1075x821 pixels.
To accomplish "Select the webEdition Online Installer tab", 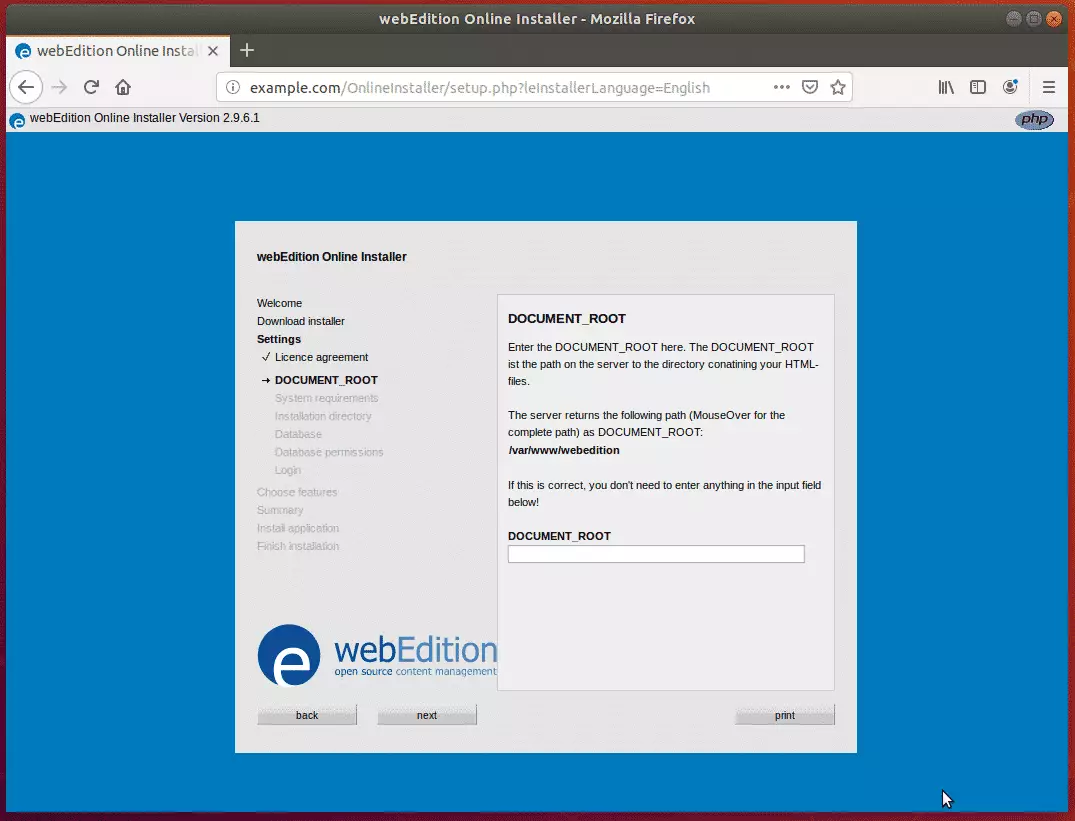I will pyautogui.click(x=118, y=51).
